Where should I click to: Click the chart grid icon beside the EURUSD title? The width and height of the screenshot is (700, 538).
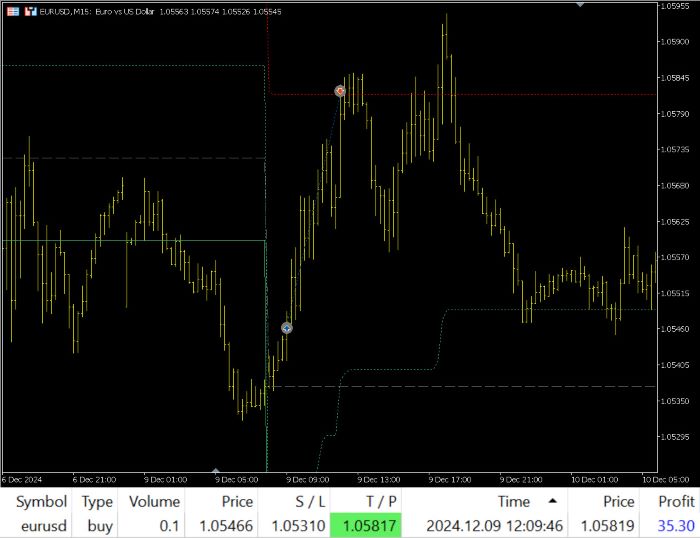(13, 12)
